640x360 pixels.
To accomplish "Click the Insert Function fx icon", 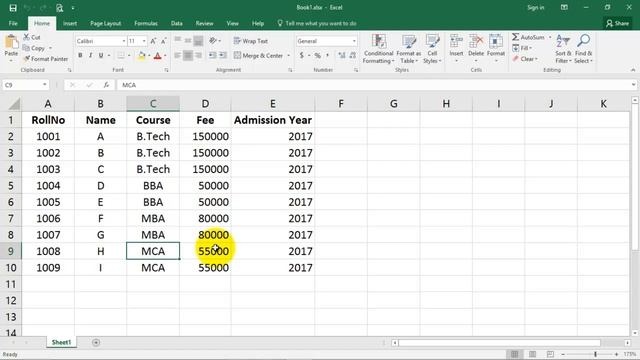I will [106, 85].
